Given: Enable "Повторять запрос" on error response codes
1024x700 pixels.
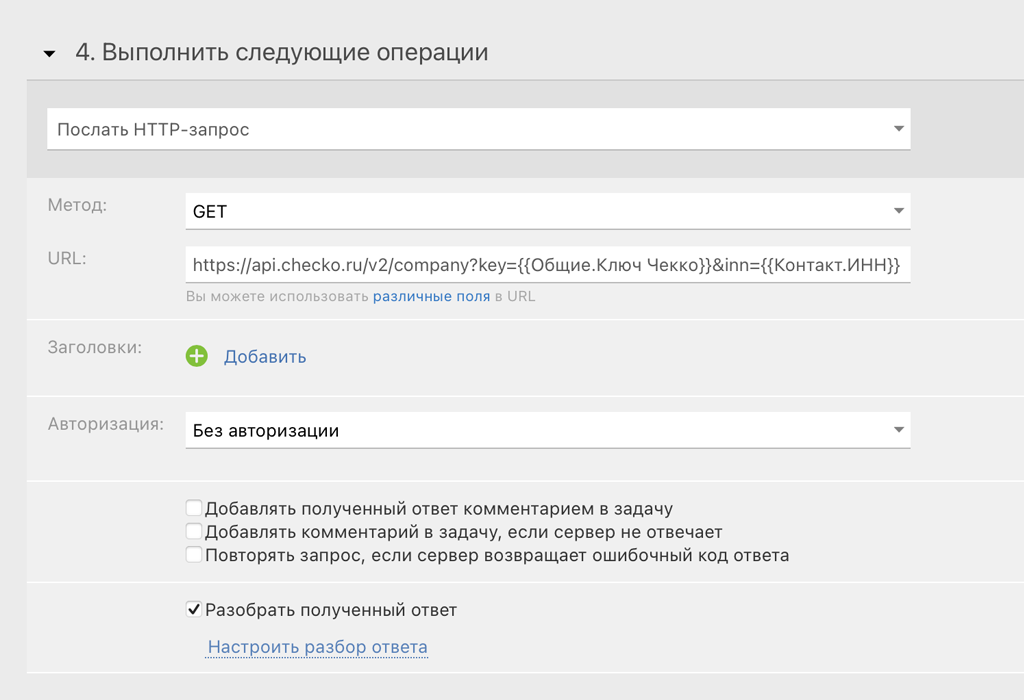Looking at the screenshot, I should (x=193, y=554).
